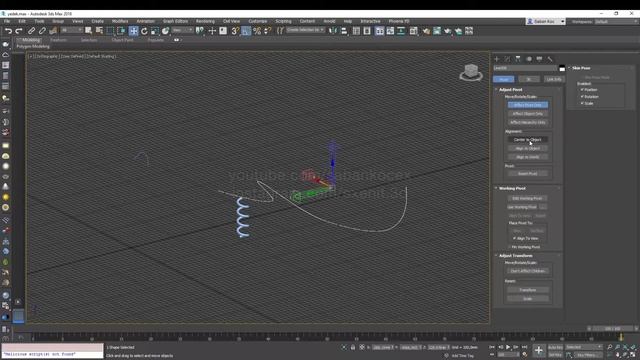
Task: Open the Animation menu
Action: pos(145,21)
